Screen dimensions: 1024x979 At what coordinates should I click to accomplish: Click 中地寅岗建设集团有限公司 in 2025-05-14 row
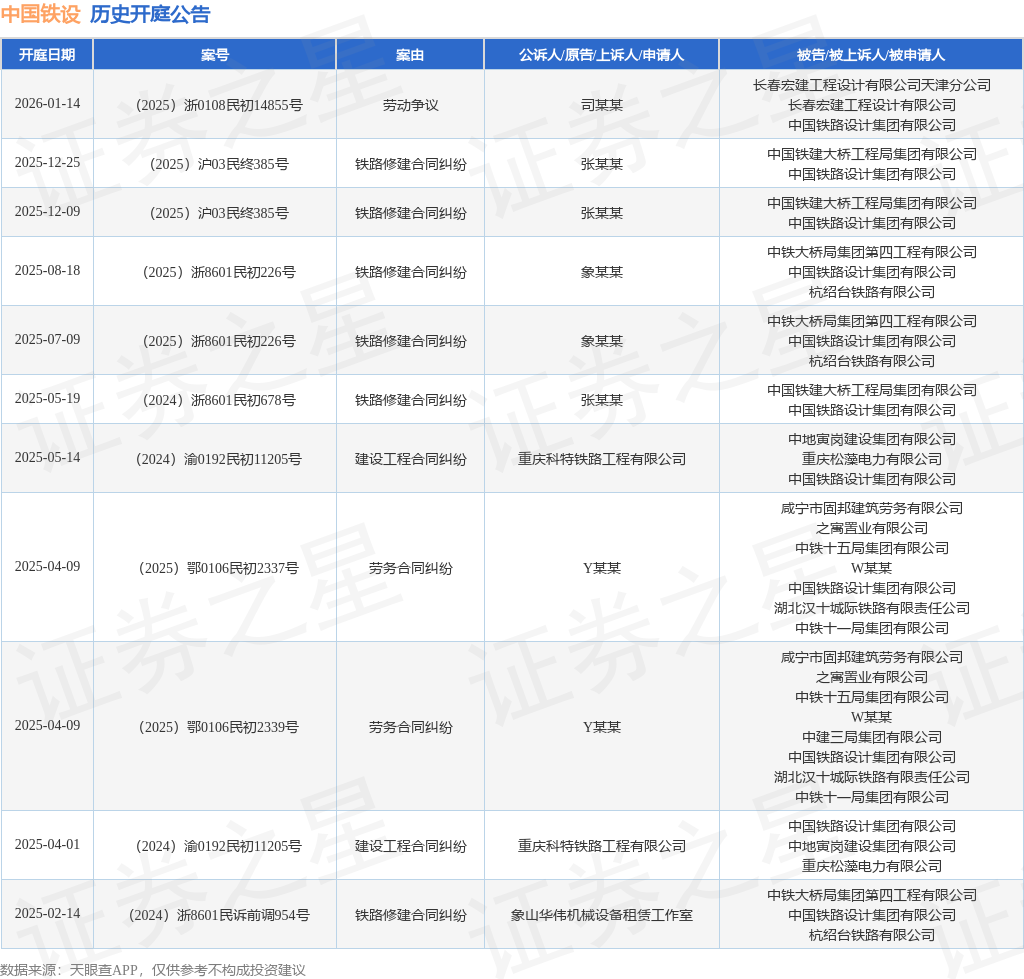point(871,439)
